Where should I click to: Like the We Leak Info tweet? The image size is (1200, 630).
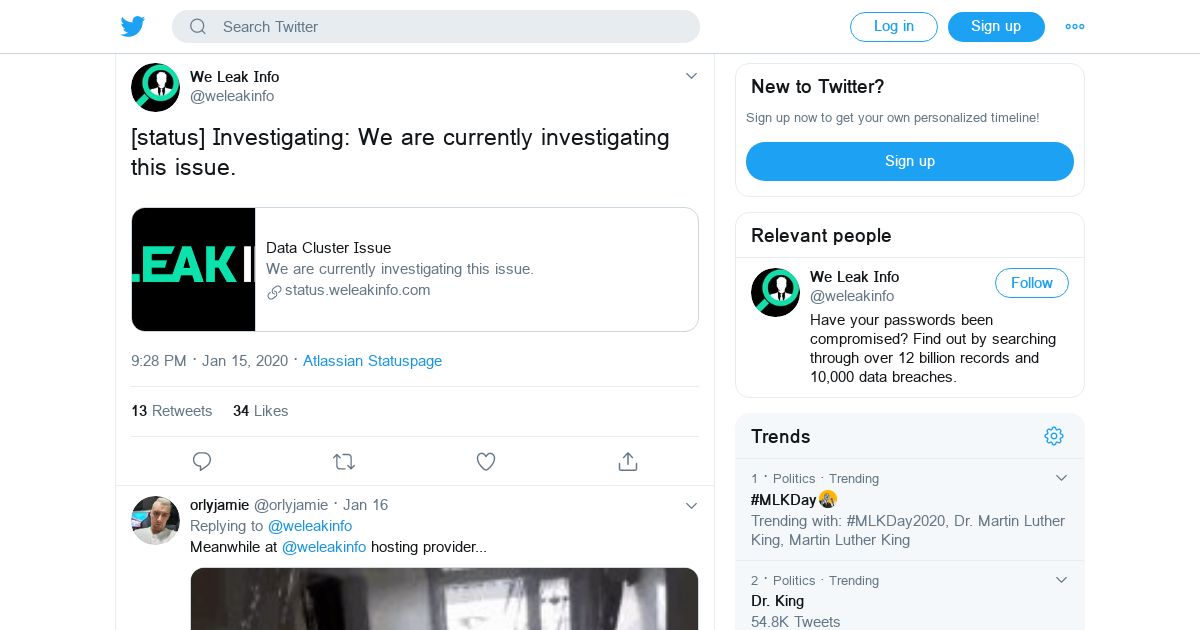pyautogui.click(x=486, y=461)
